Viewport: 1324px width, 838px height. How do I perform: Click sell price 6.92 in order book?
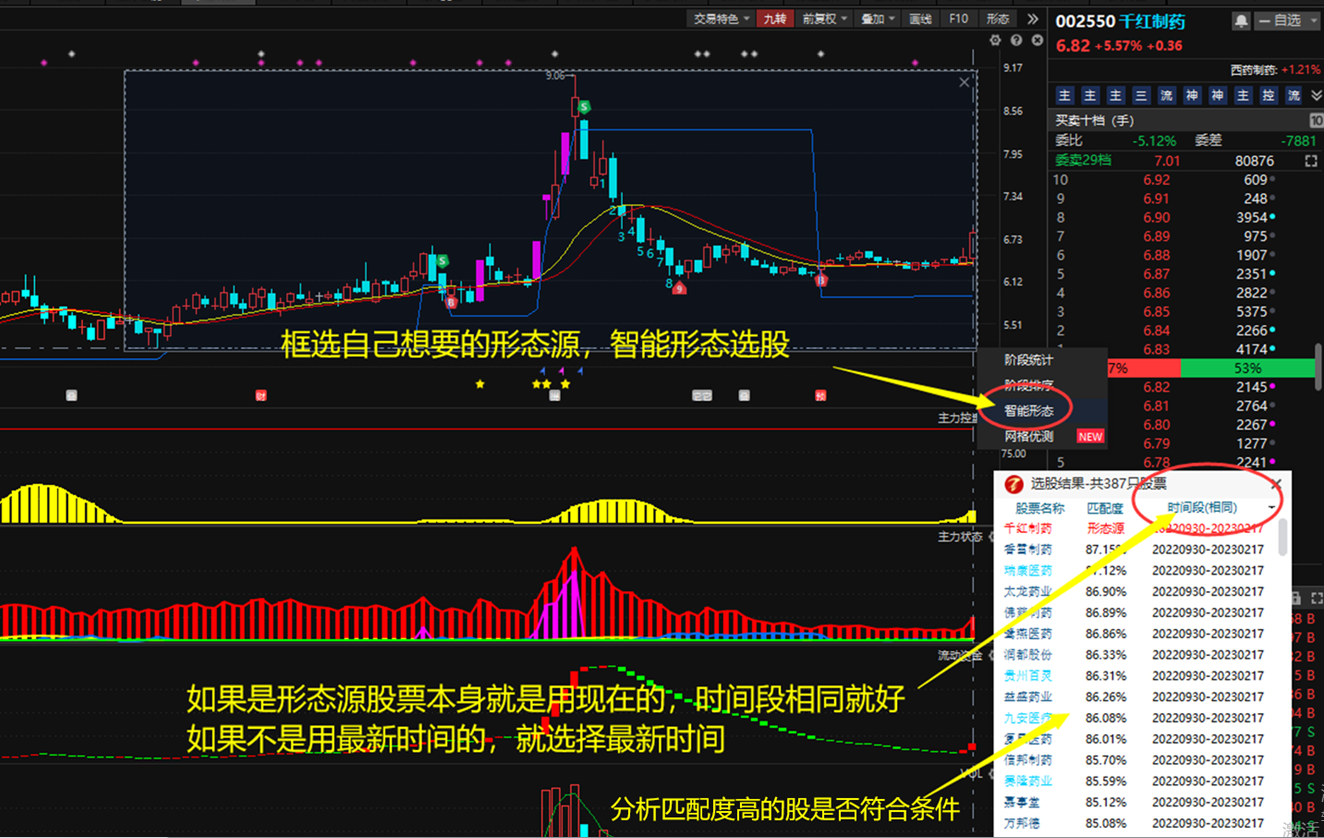pyautogui.click(x=1156, y=180)
